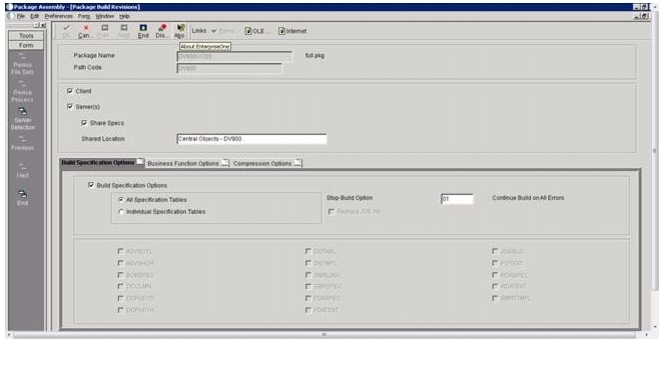The image size is (659, 366).
Task: Open the Preferences menu
Action: click(x=58, y=16)
